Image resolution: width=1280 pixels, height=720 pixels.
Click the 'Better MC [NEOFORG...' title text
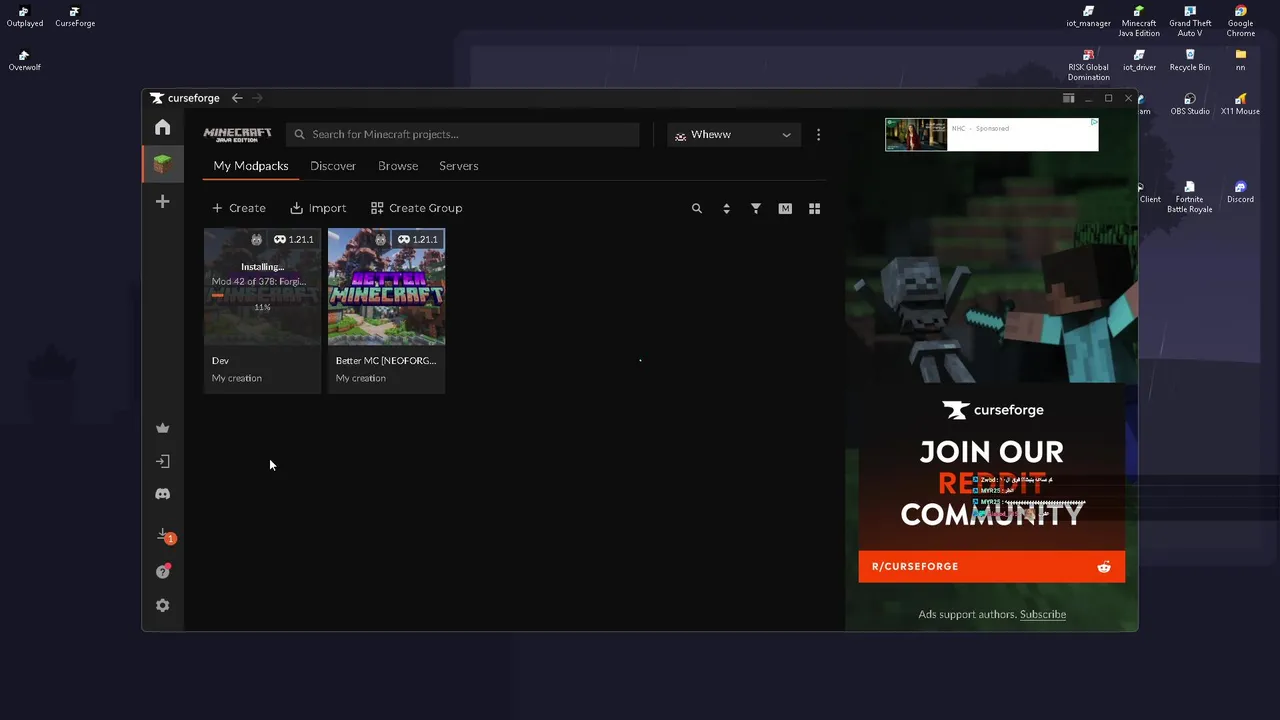click(386, 360)
